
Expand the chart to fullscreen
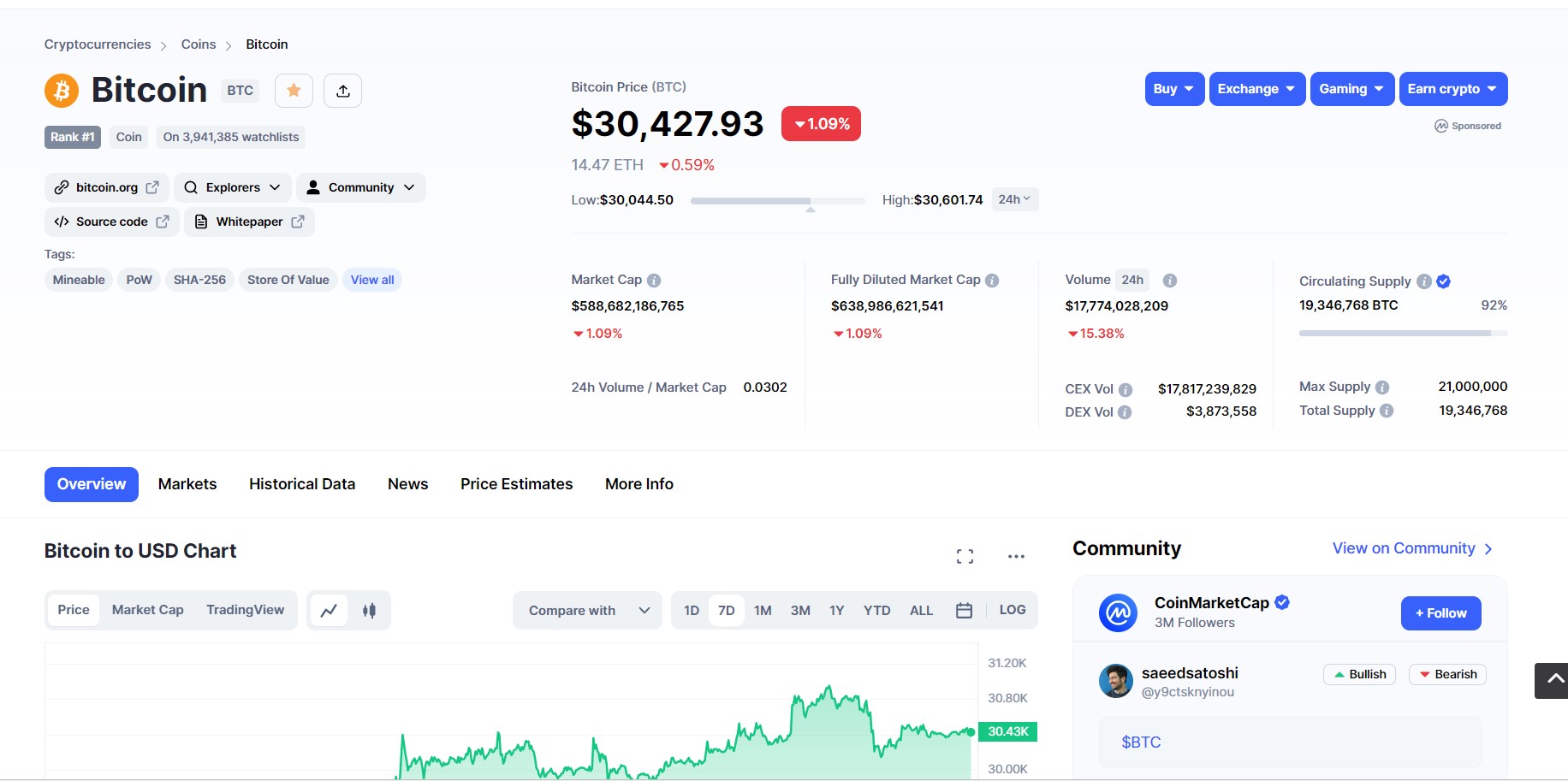click(x=965, y=557)
